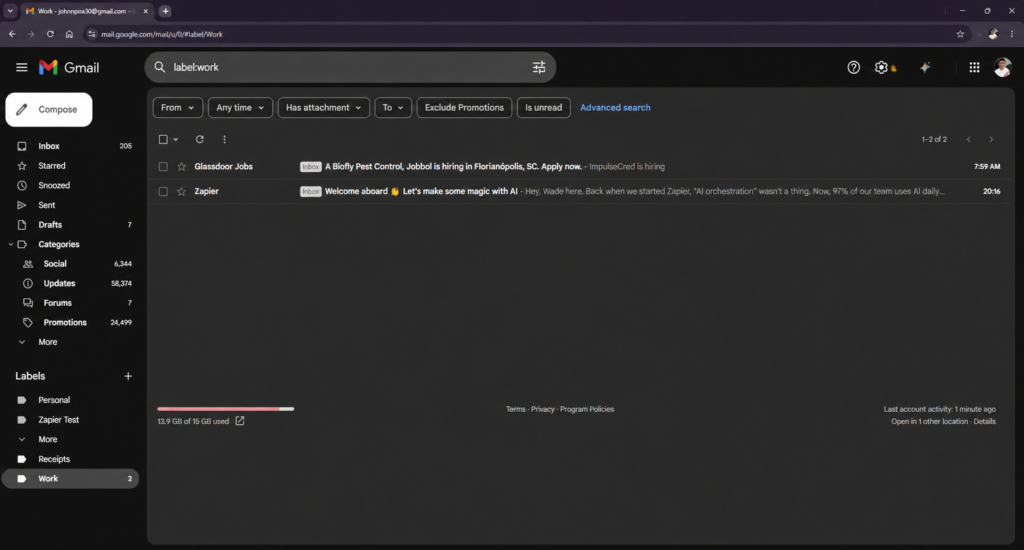The image size is (1024, 550).
Task: Star the Zapier email
Action: (x=182, y=191)
